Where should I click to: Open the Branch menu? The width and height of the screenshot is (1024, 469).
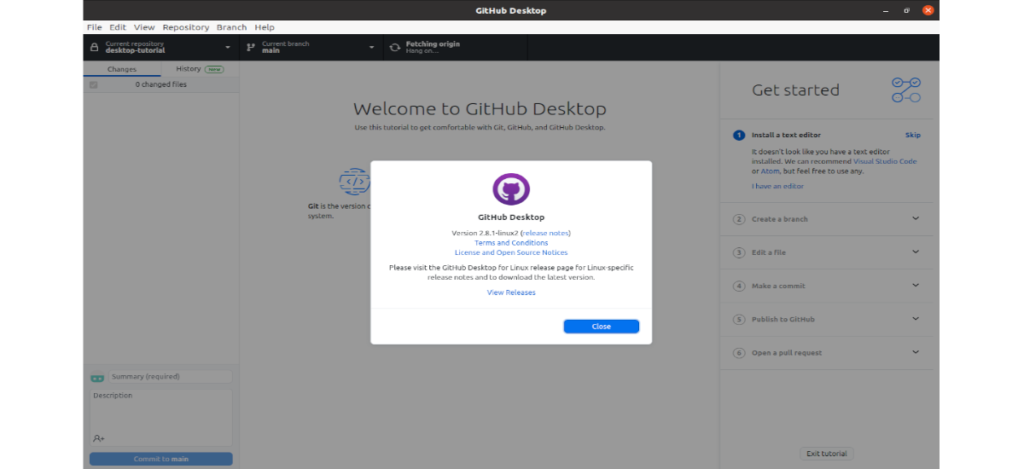pyautogui.click(x=231, y=27)
